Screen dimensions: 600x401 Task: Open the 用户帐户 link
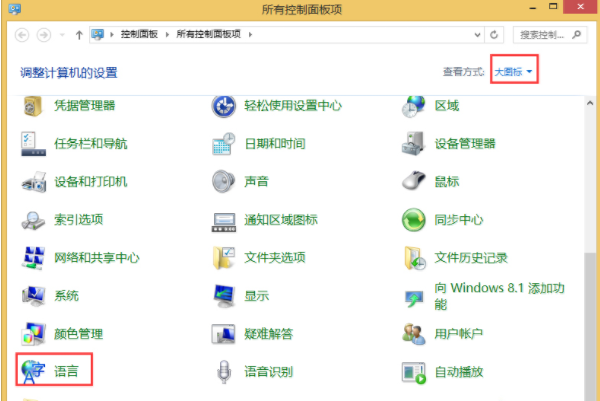tap(458, 334)
